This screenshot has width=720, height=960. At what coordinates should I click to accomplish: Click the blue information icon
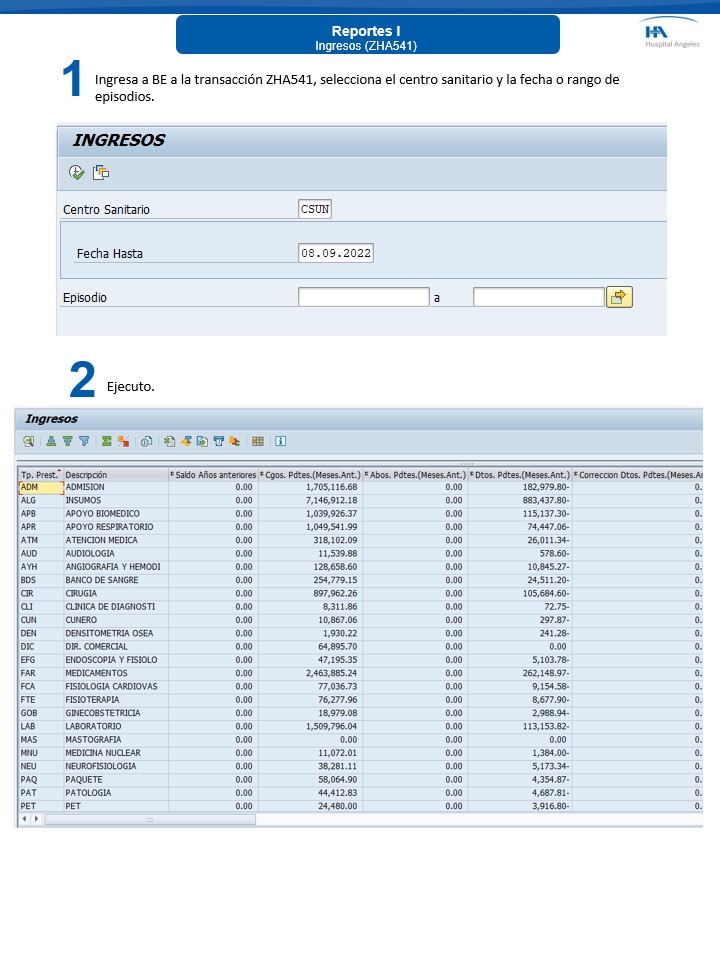(281, 441)
